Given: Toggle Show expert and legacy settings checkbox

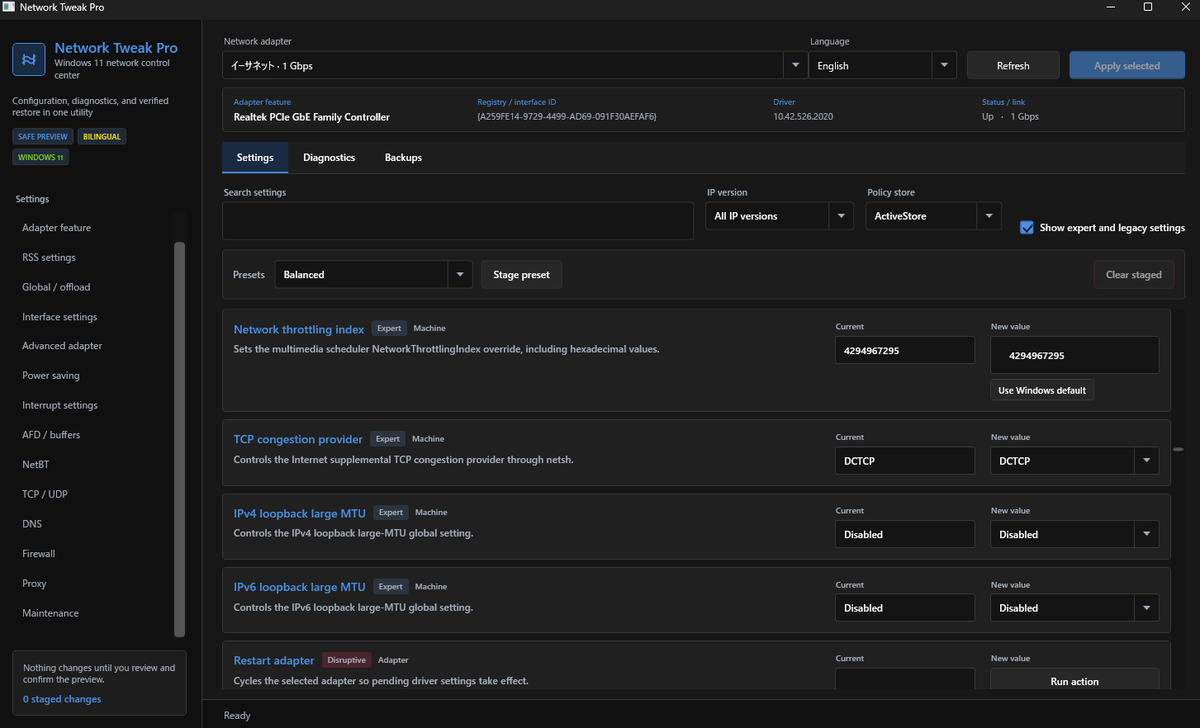Looking at the screenshot, I should coord(1026,228).
